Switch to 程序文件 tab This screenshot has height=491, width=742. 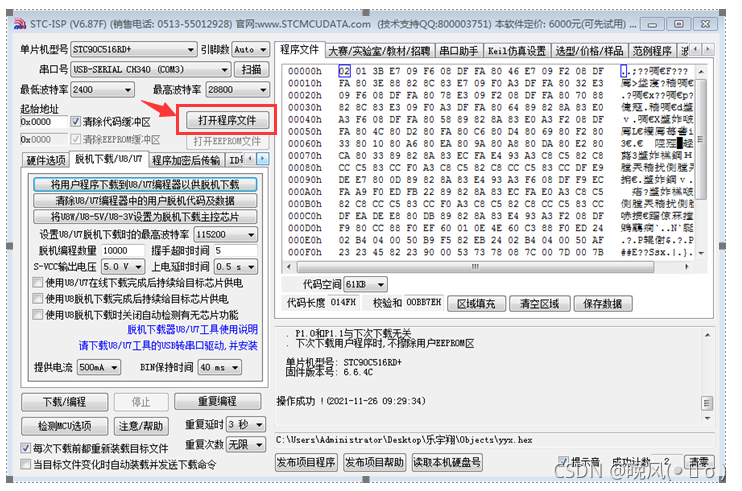click(300, 50)
